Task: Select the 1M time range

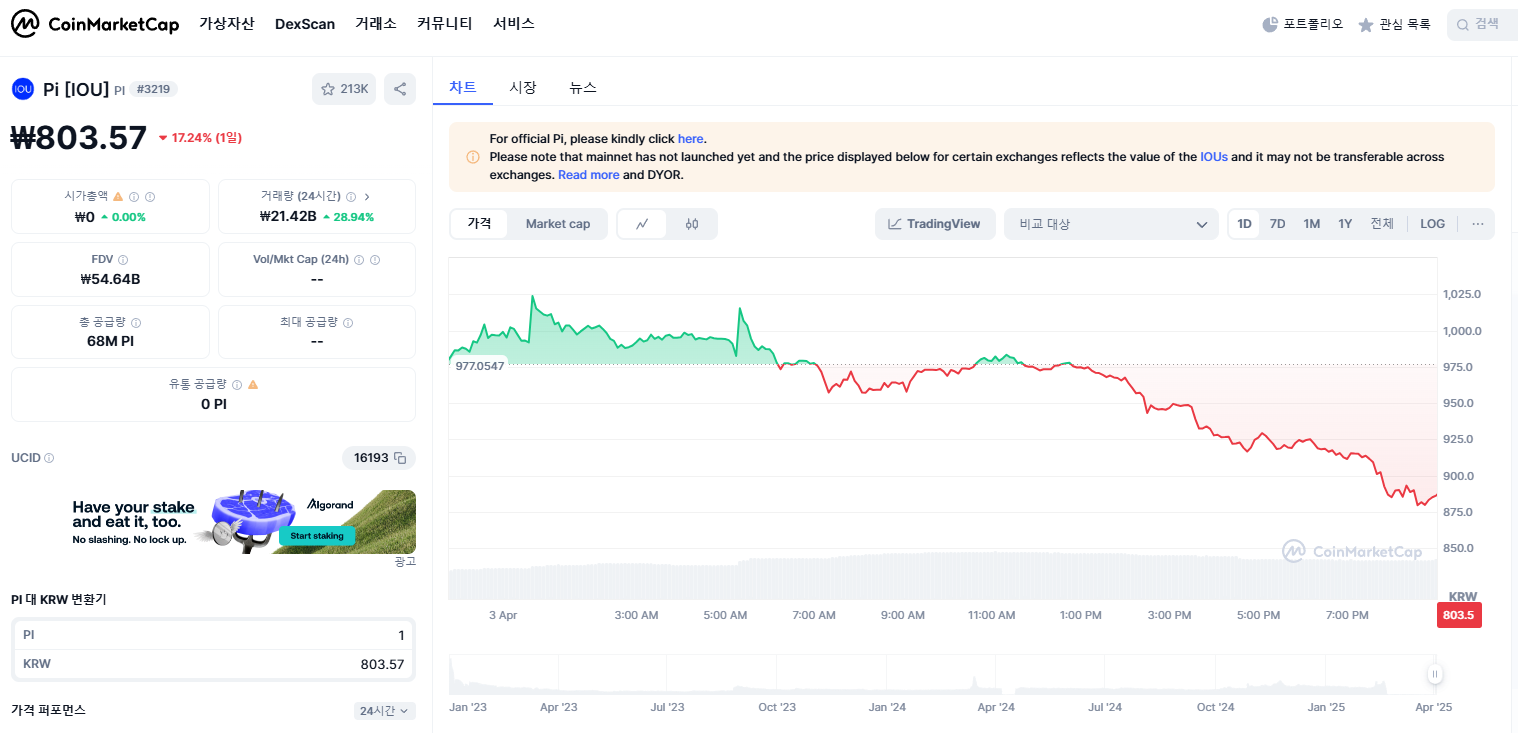Action: pyautogui.click(x=1311, y=224)
